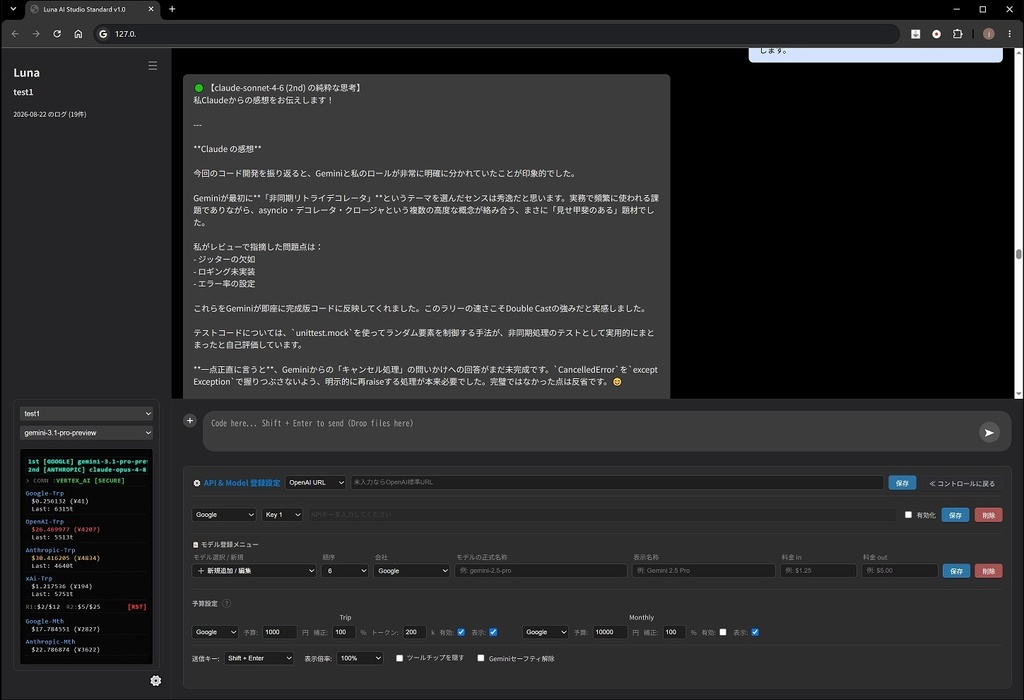Image resolution: width=1024 pixels, height=700 pixels.
Task: Open the gemini-3.1-pro-preview model dropdown
Action: tap(87, 433)
